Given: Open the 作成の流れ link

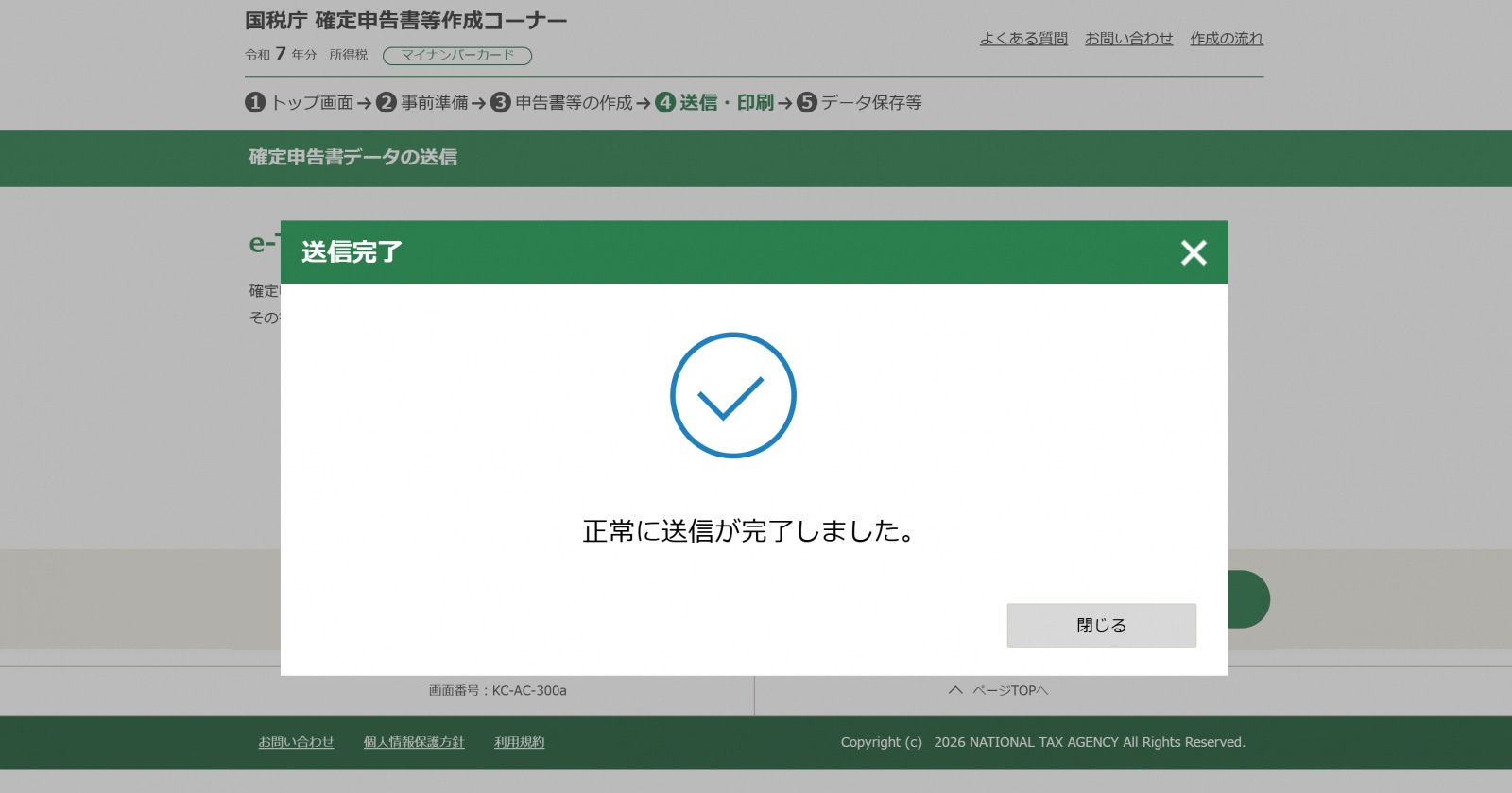Looking at the screenshot, I should (1226, 39).
